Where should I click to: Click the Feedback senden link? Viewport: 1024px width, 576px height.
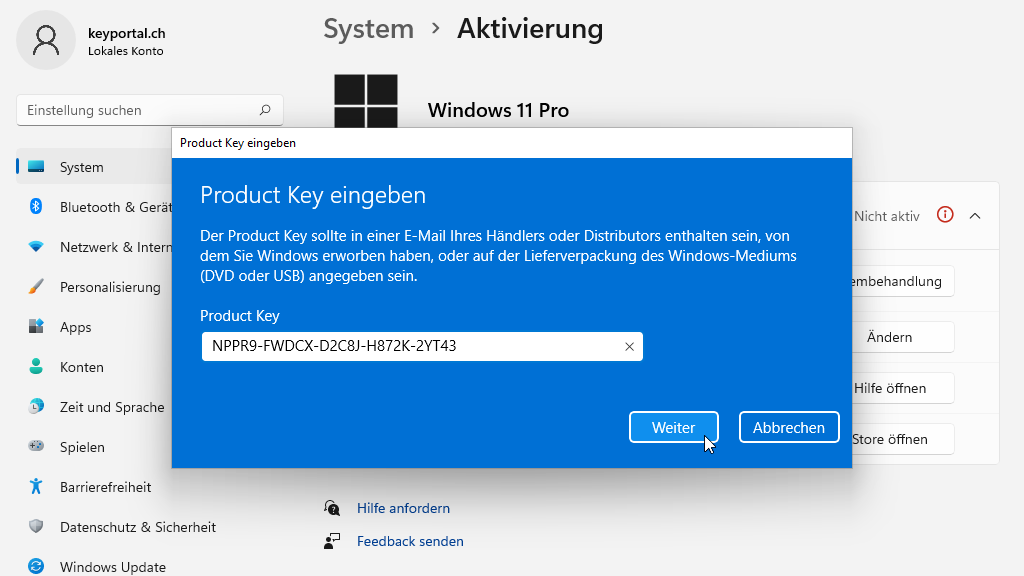tap(410, 541)
